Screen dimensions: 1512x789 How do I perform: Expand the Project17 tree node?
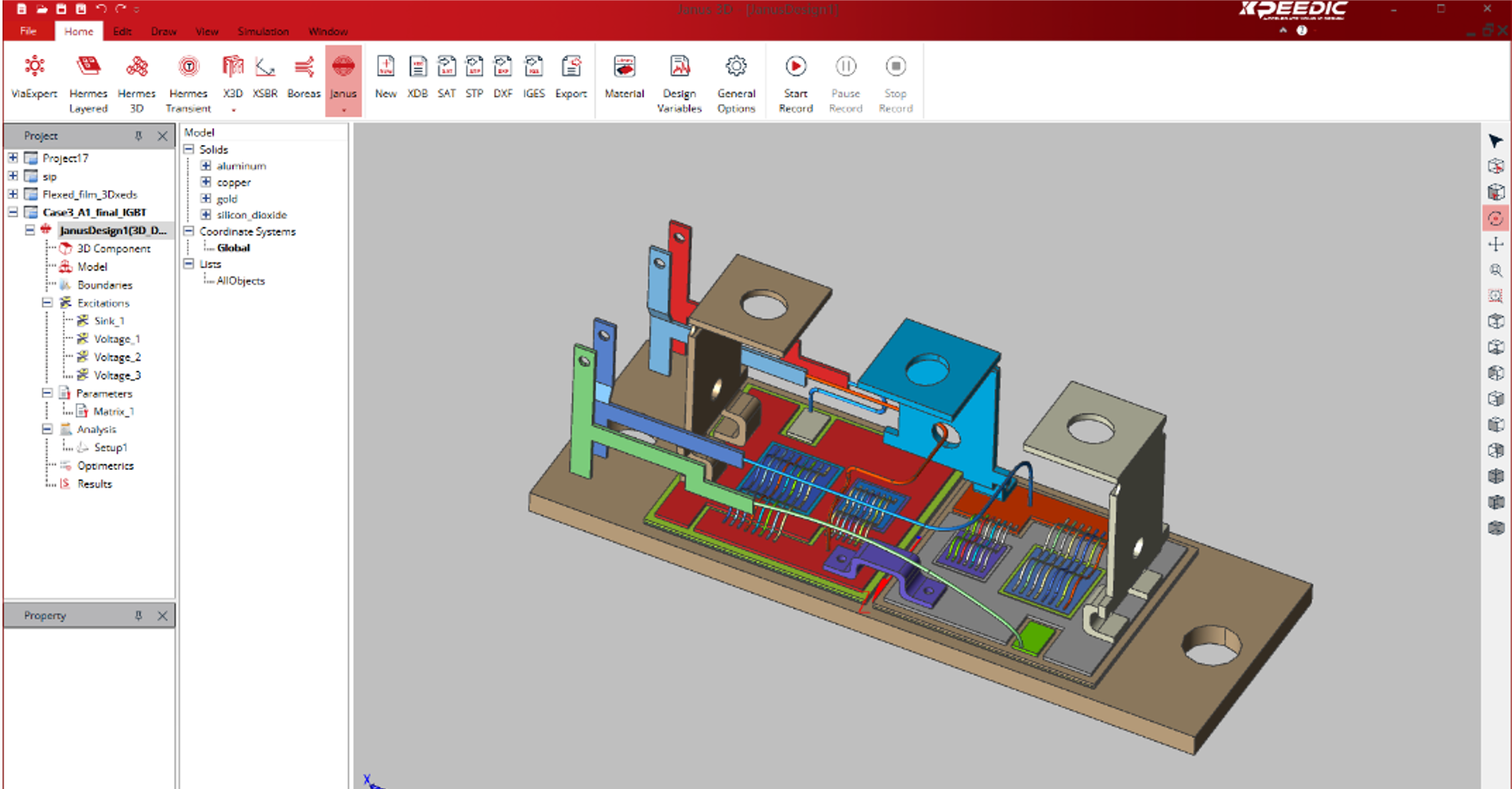[13, 157]
